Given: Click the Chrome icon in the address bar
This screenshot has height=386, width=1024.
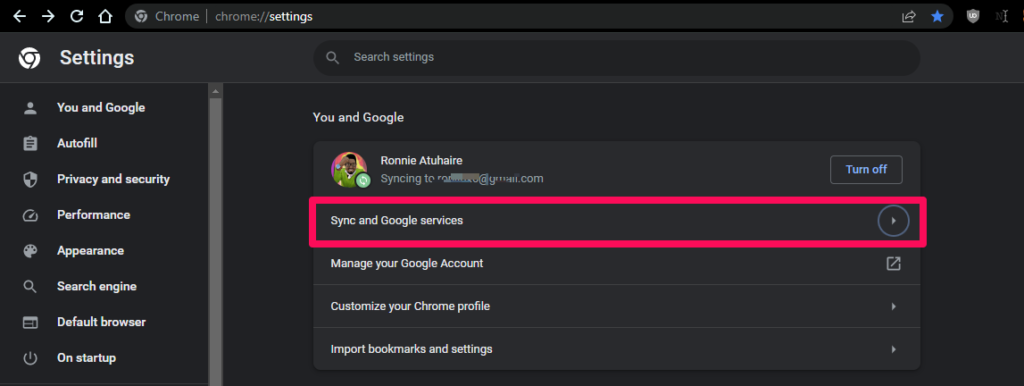Looking at the screenshot, I should point(141,16).
